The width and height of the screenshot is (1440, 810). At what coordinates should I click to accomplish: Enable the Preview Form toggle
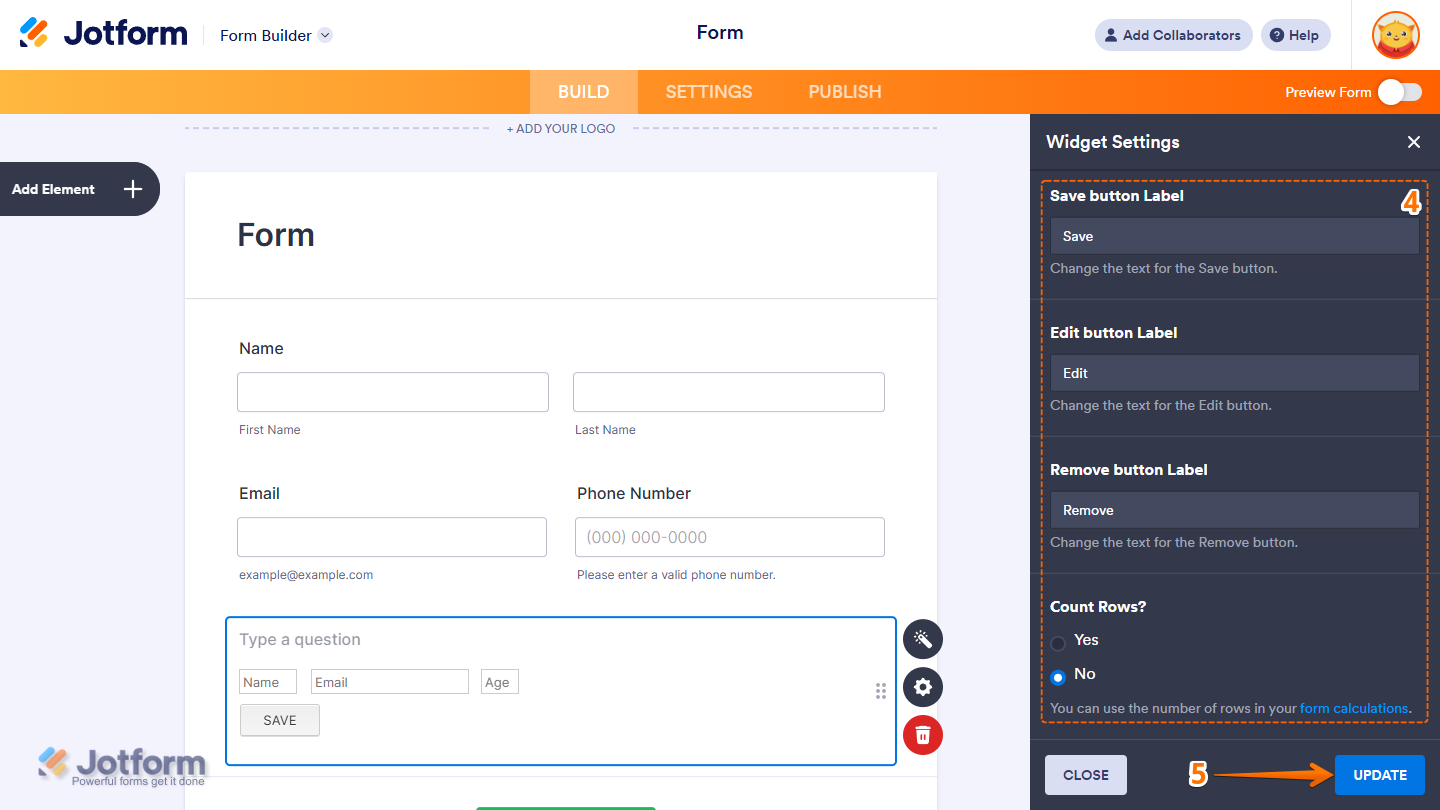tap(1399, 91)
